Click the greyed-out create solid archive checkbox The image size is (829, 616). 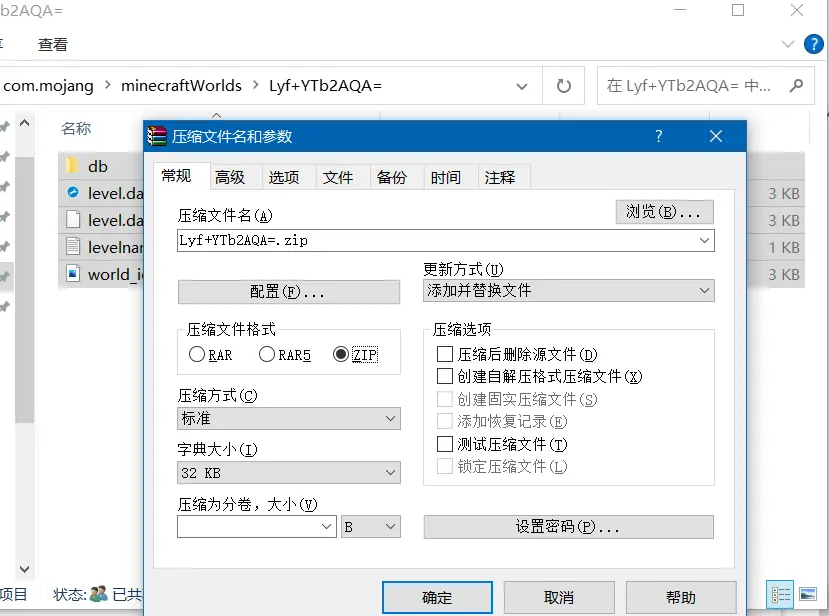445,399
